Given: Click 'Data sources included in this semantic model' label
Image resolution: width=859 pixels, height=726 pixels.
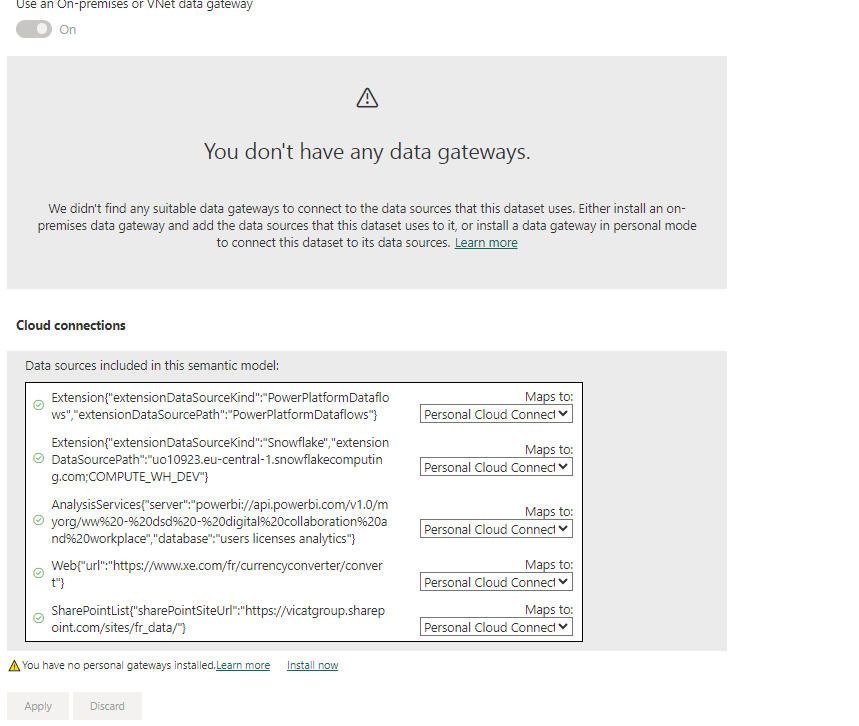Looking at the screenshot, I should click(x=152, y=365).
